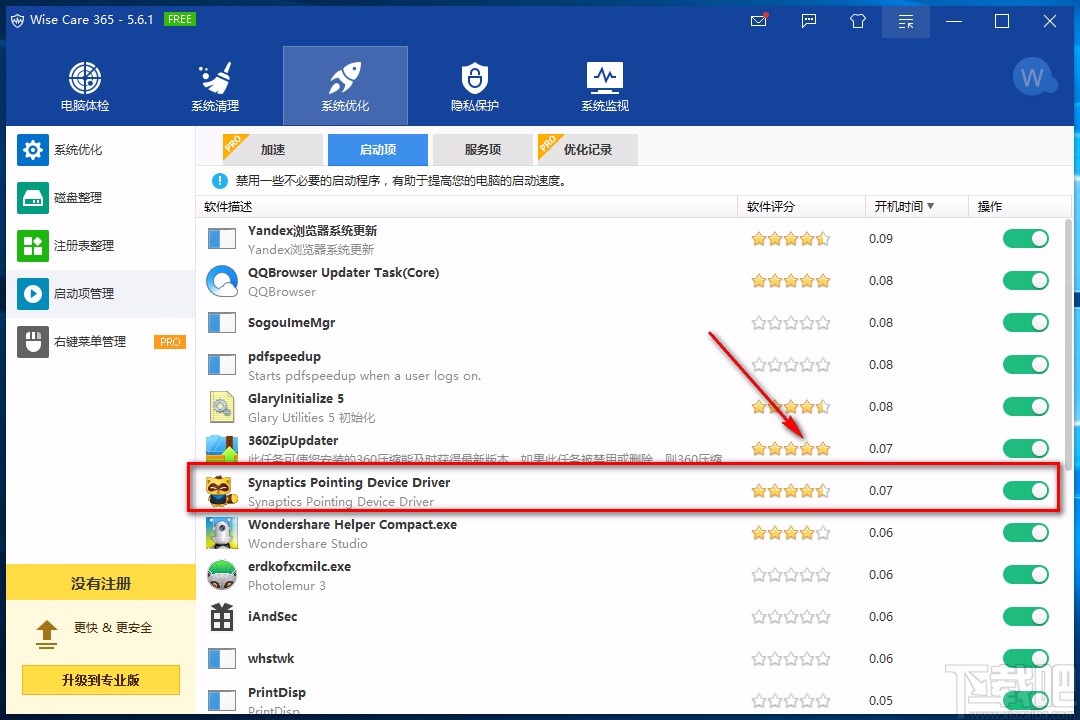
Task: Click the user avatar W icon
Action: click(1033, 76)
